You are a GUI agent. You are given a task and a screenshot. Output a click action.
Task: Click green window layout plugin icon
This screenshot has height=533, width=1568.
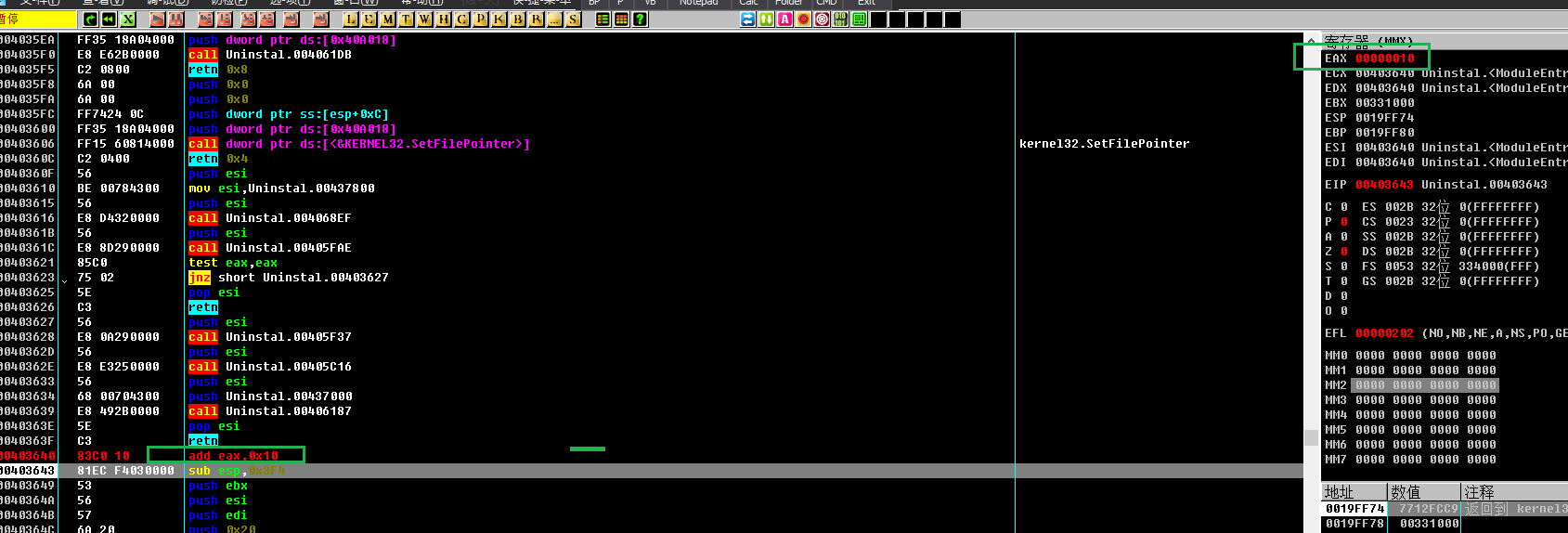tap(860, 19)
